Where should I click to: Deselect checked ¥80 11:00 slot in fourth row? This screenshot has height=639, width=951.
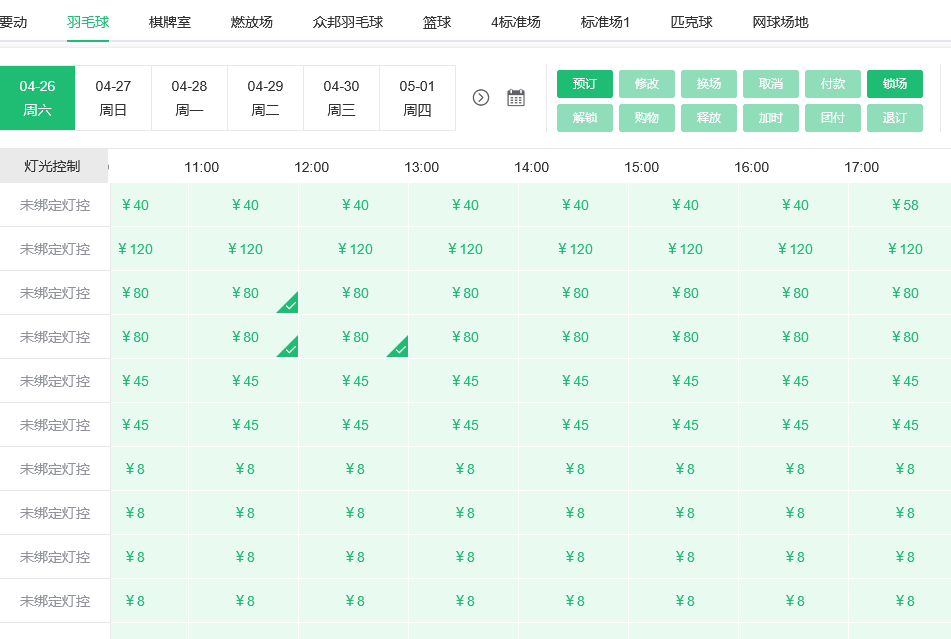point(244,336)
